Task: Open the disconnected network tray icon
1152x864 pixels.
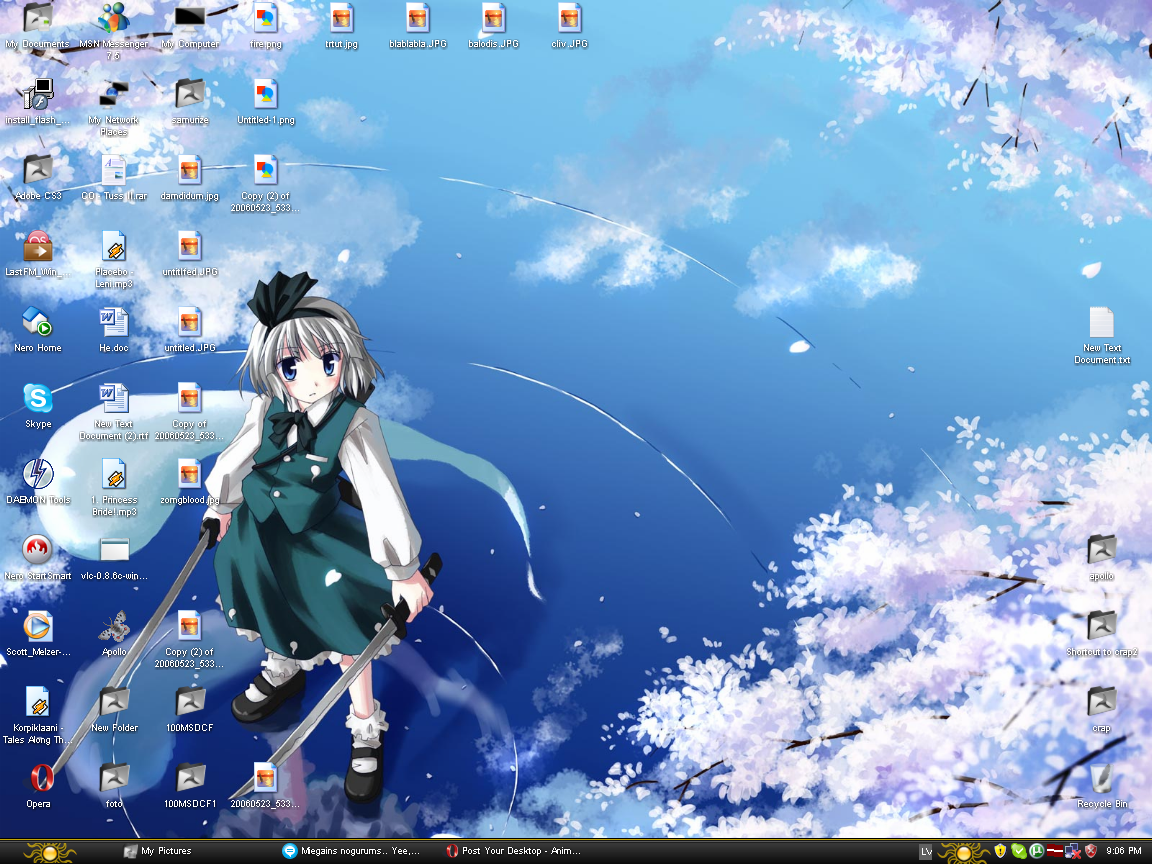Action: coord(1073,851)
